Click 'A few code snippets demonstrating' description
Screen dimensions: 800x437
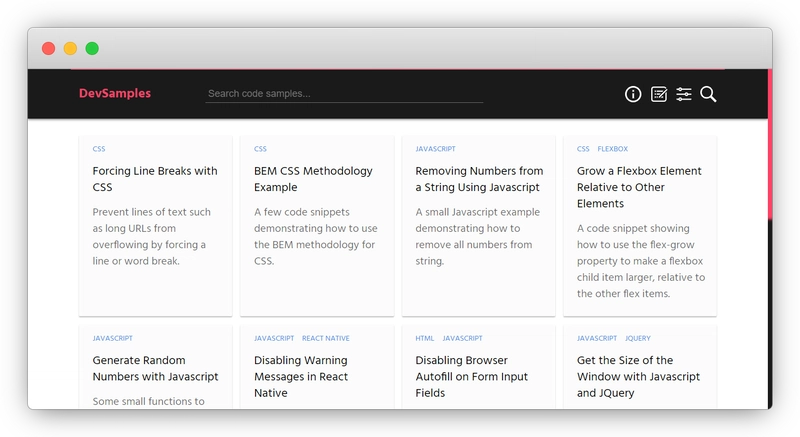click(x=316, y=237)
